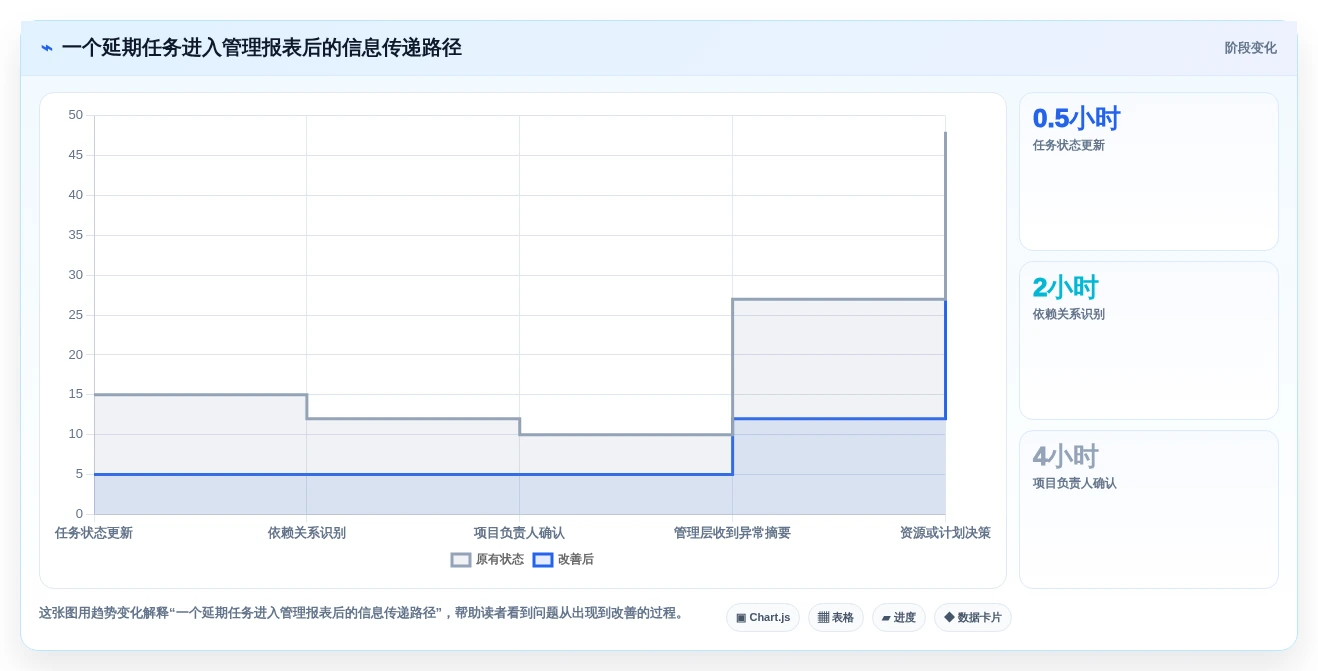Toggle the 改善后 legend swatch
This screenshot has width=1318, height=671.
click(543, 560)
